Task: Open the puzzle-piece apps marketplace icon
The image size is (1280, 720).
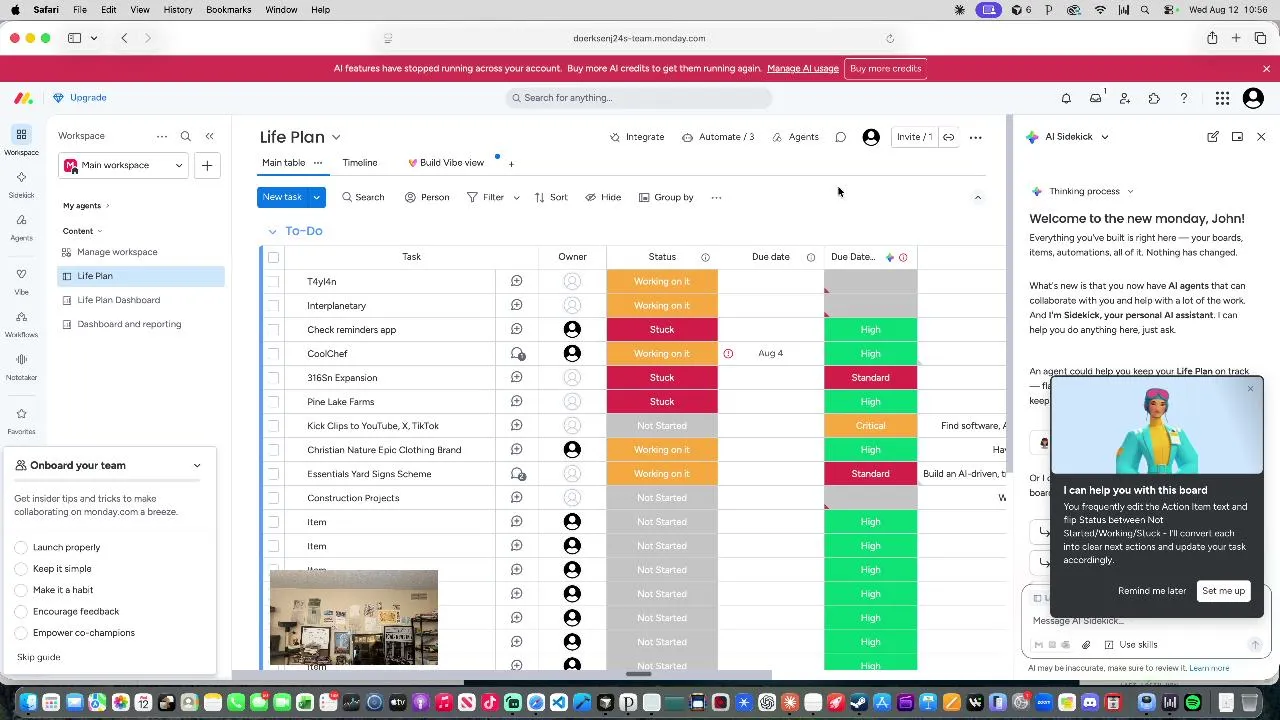Action: [1154, 98]
